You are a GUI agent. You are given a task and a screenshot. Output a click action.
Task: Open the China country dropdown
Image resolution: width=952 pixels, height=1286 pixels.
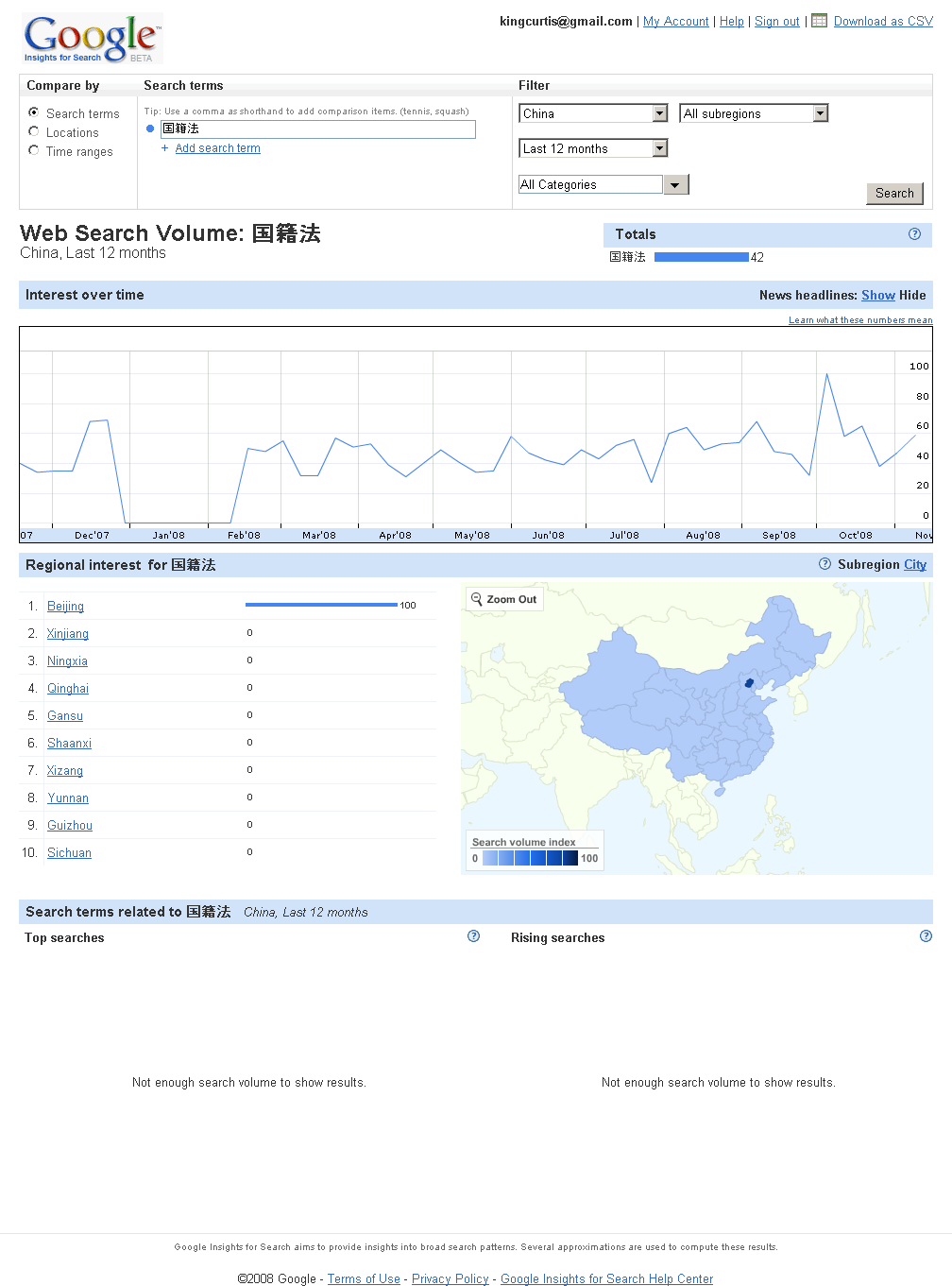point(594,113)
